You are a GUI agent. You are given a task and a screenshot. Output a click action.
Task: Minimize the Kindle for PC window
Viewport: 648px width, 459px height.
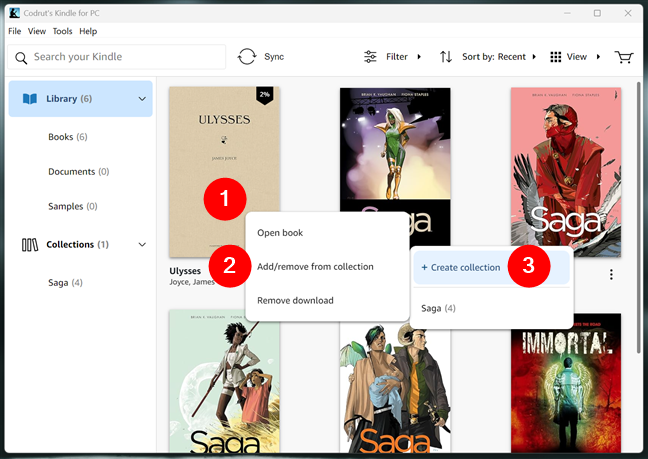coord(567,13)
